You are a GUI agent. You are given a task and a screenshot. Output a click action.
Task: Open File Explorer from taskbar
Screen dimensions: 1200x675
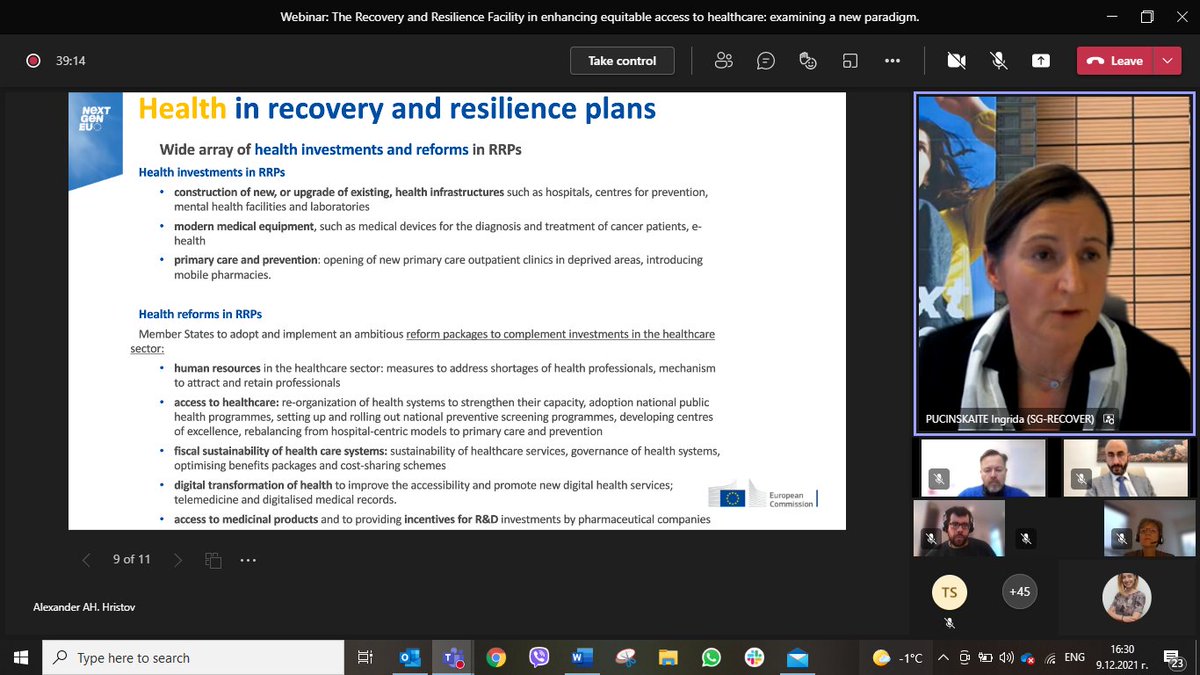point(668,657)
